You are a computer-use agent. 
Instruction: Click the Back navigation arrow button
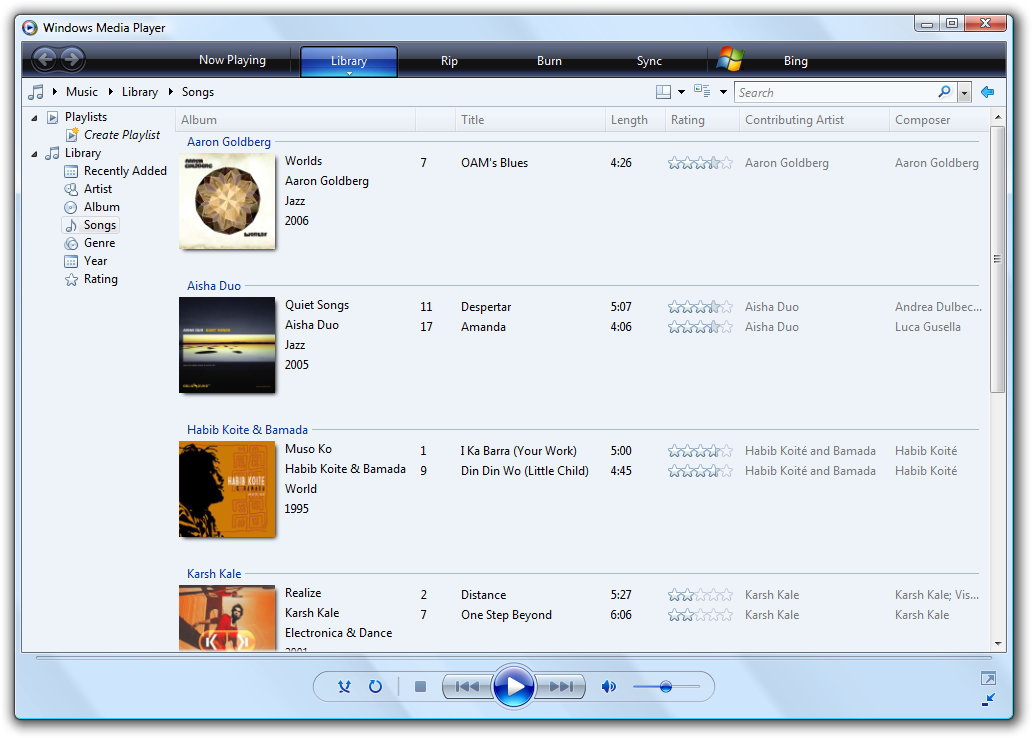(45, 60)
